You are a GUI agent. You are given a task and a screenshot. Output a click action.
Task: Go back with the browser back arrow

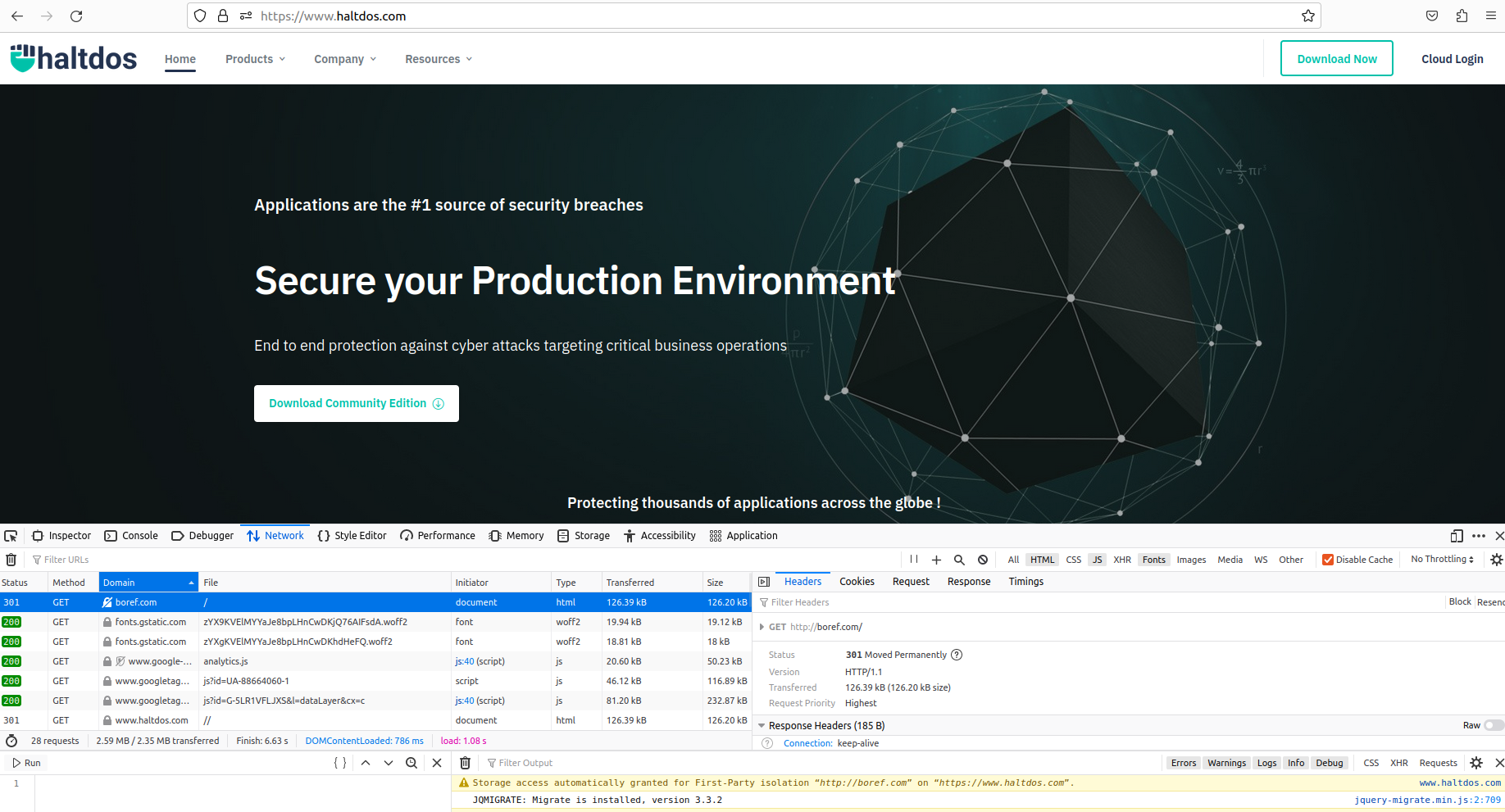[x=17, y=16]
